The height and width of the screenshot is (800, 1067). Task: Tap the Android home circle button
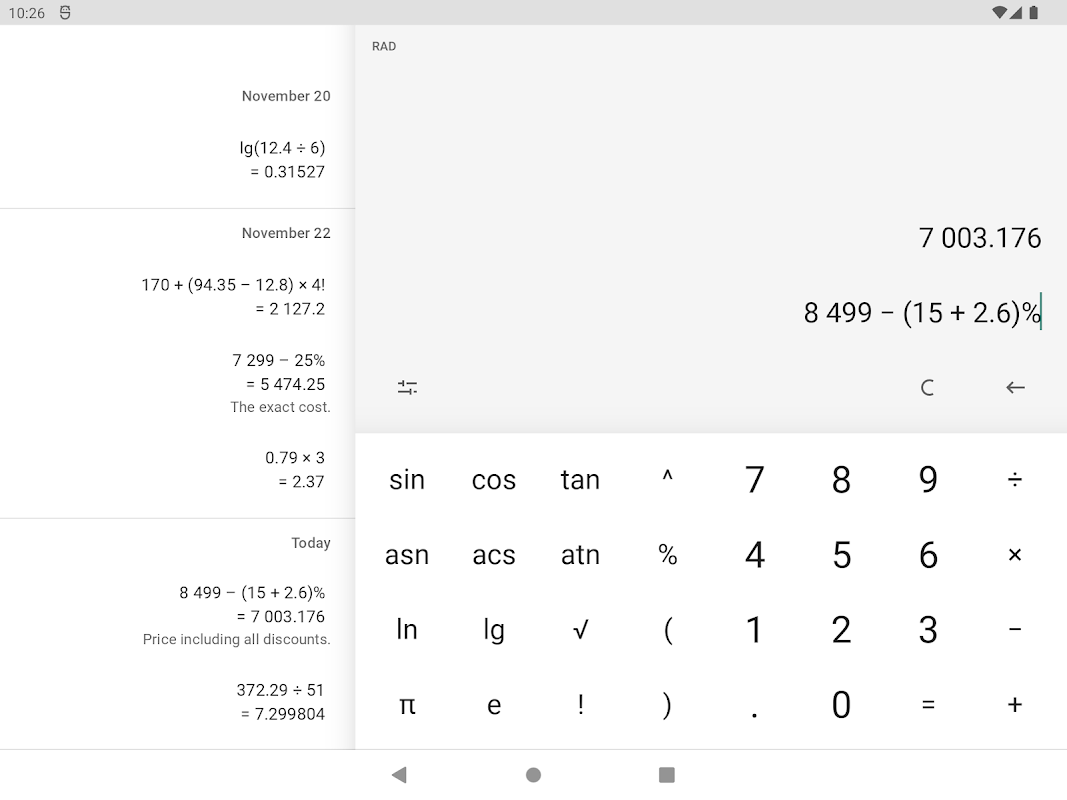tap(533, 775)
